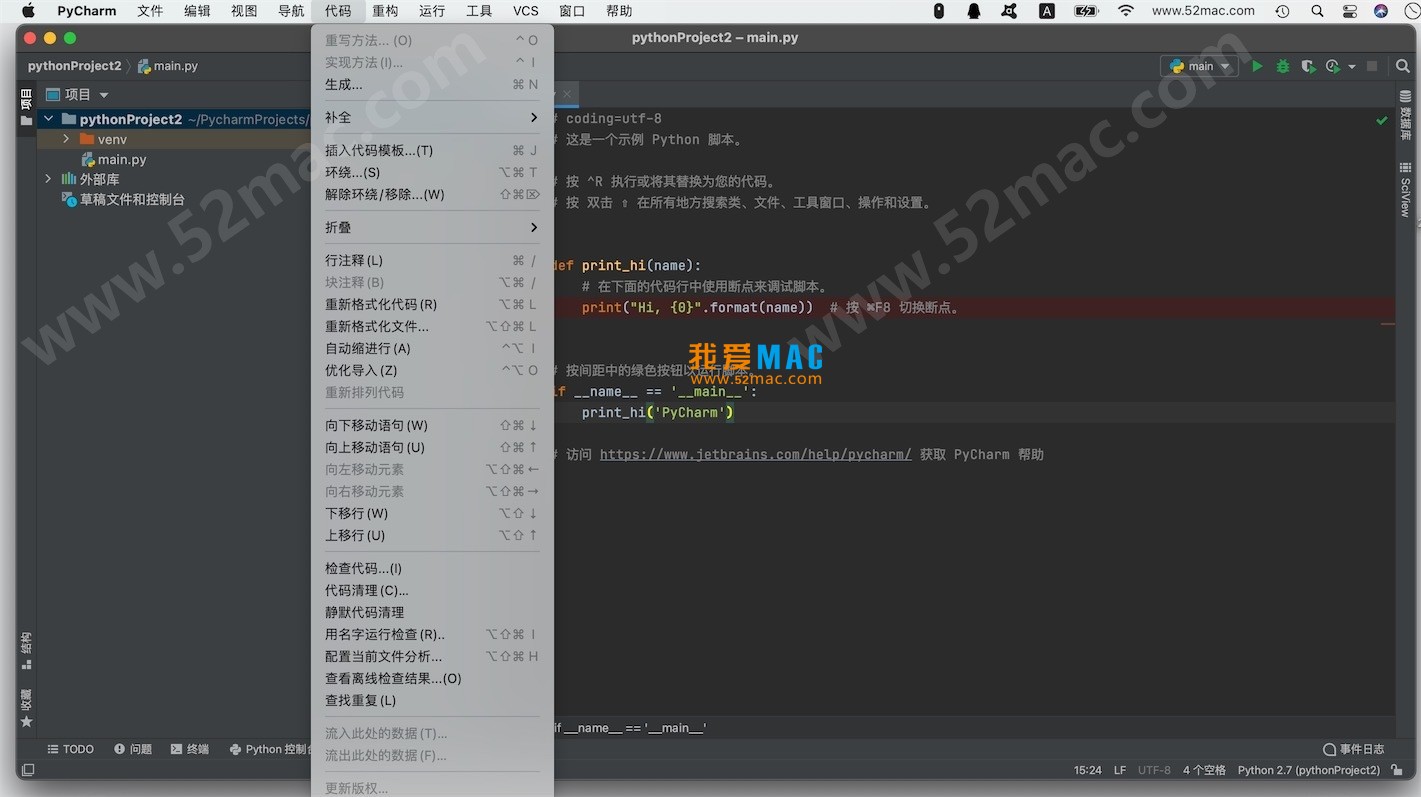Open the 重构 menu in menu bar
The width and height of the screenshot is (1421, 797).
[x=385, y=11]
